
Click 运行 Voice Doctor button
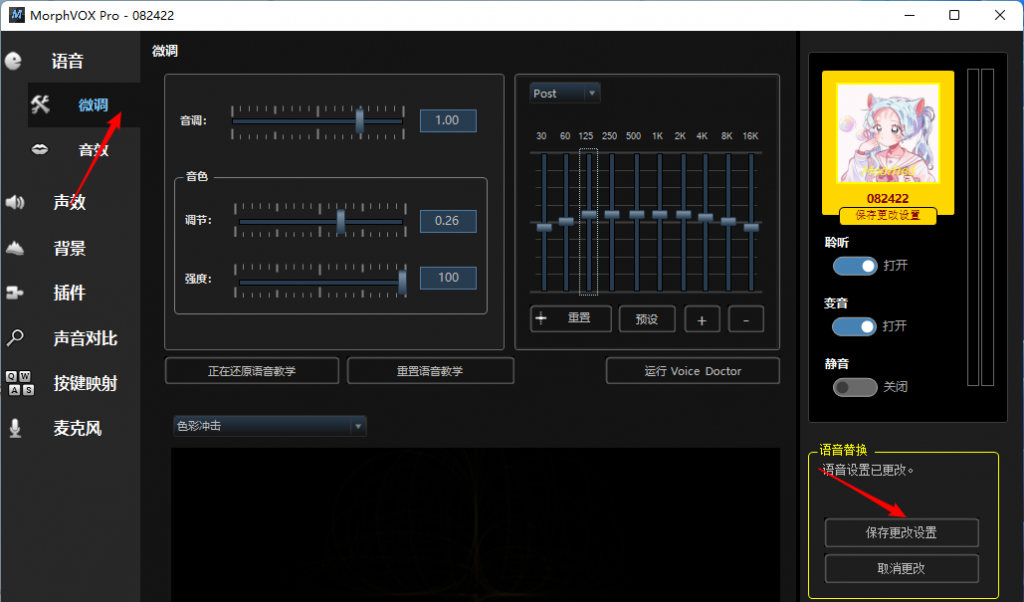pyautogui.click(x=692, y=370)
